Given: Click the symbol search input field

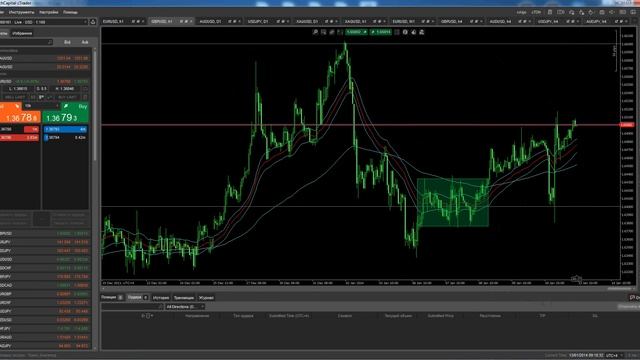Looking at the screenshot, I should click(25, 42).
